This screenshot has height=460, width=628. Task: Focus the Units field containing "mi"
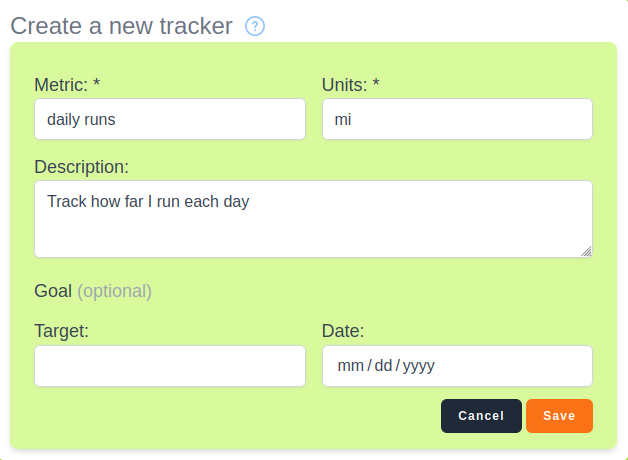(457, 119)
